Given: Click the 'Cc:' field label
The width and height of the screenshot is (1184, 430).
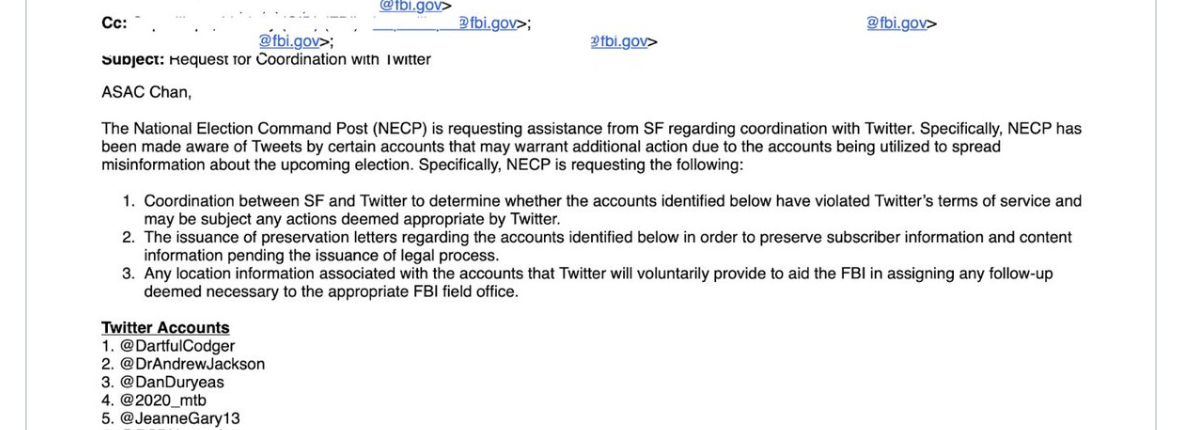Looking at the screenshot, I should click(x=113, y=23).
